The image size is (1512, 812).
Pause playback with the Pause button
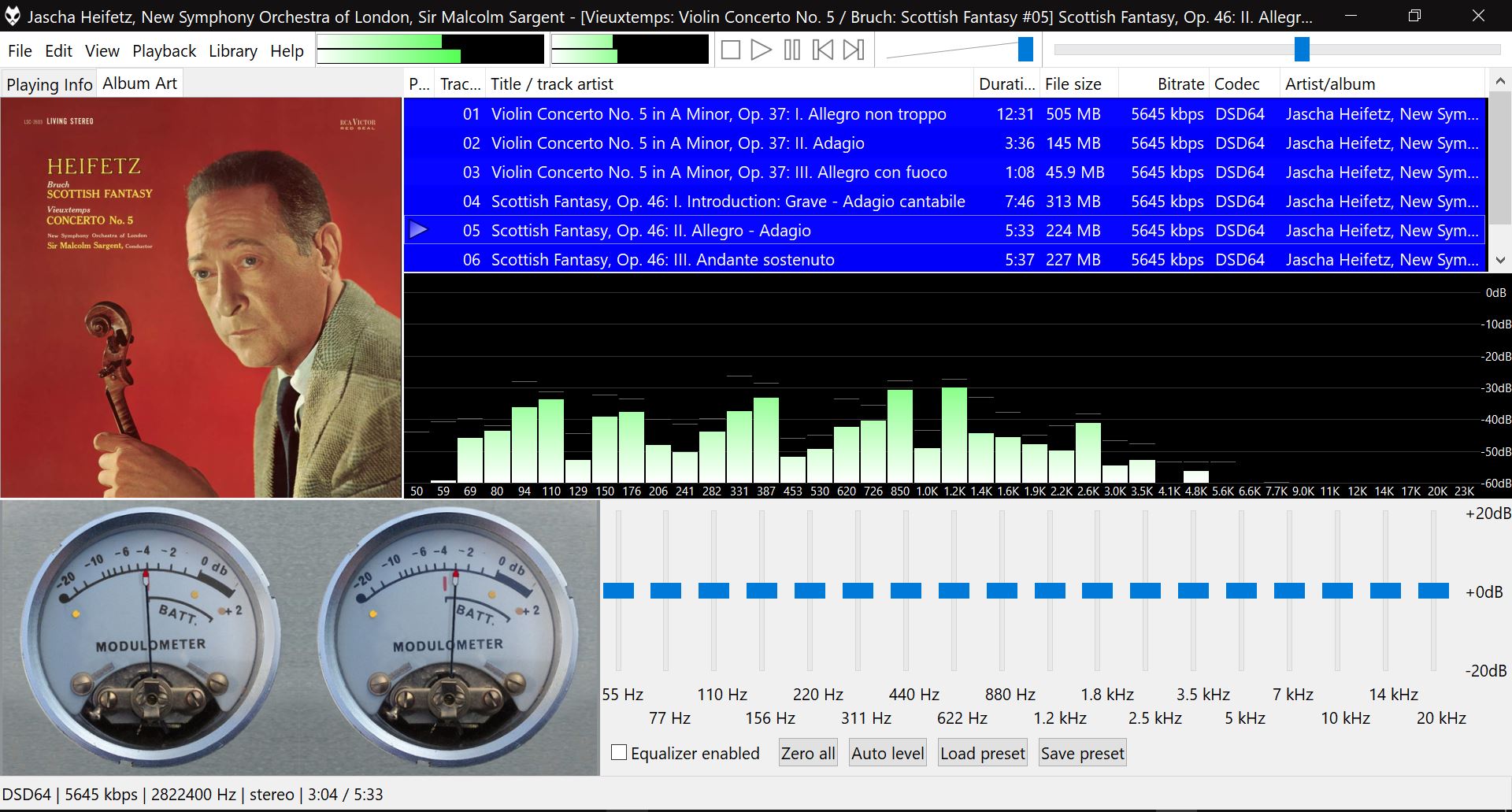pyautogui.click(x=792, y=50)
